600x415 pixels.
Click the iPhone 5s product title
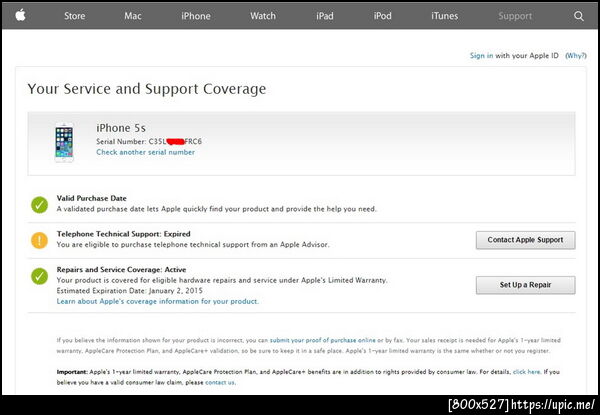point(121,128)
